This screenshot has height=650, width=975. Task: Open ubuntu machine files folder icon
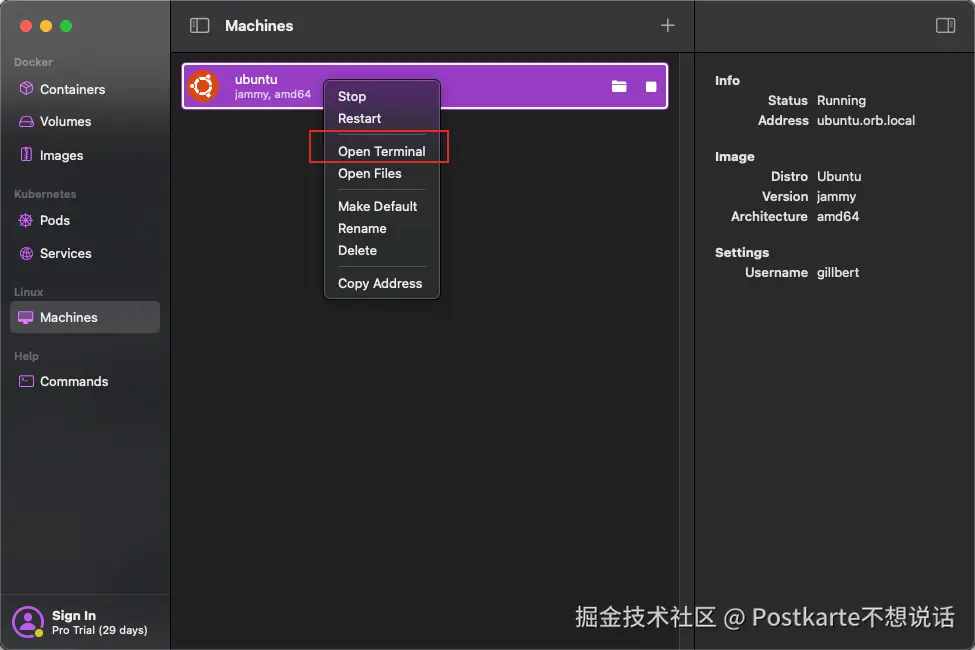[x=619, y=86]
